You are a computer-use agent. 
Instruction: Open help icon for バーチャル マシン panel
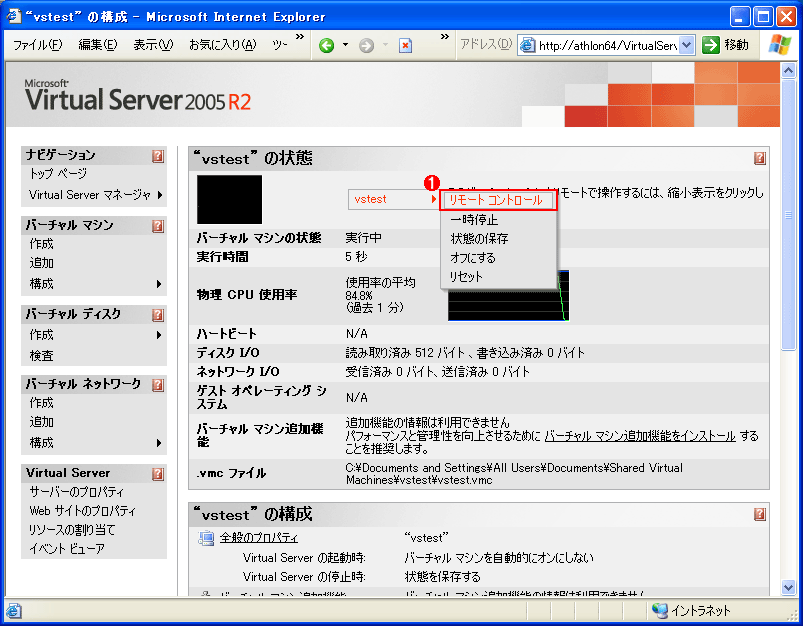click(x=158, y=226)
